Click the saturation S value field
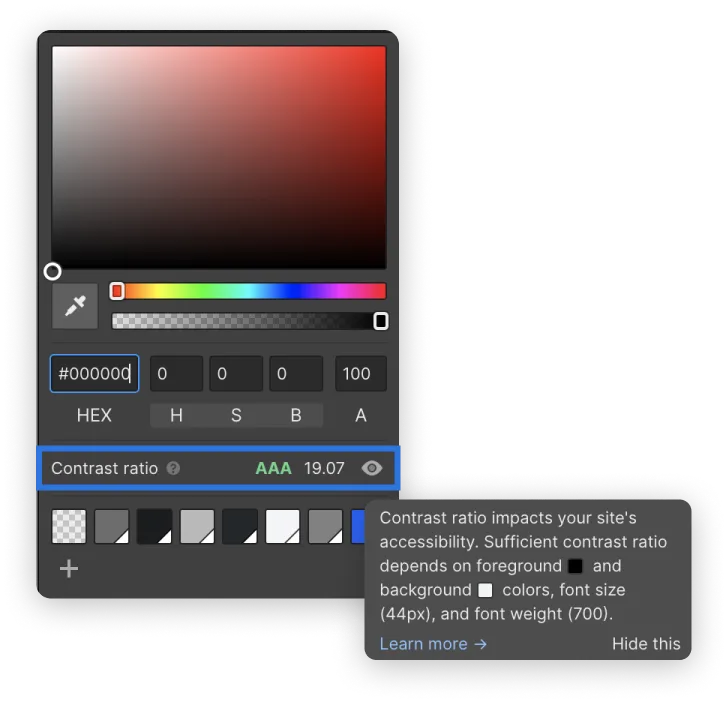The width and height of the screenshot is (728, 703). tap(236, 373)
